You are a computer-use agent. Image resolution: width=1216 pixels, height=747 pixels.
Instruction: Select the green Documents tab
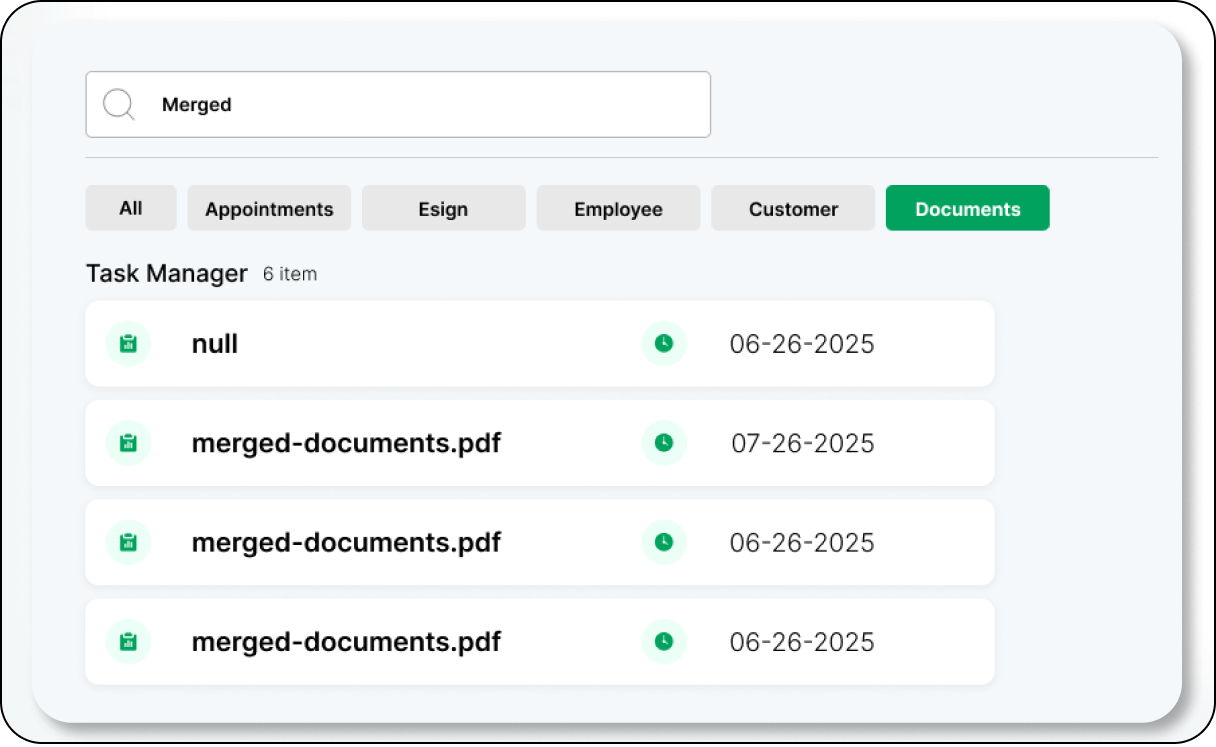967,208
